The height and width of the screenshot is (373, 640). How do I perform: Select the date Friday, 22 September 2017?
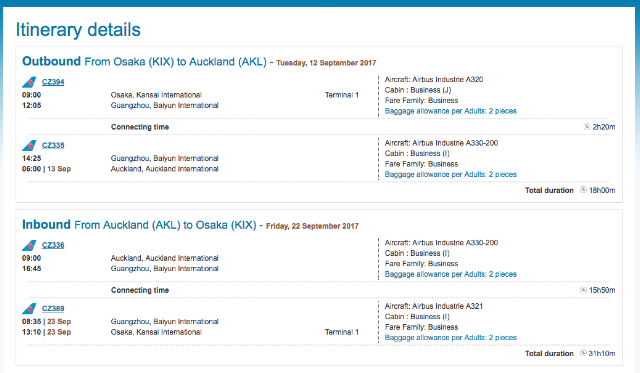pos(312,226)
